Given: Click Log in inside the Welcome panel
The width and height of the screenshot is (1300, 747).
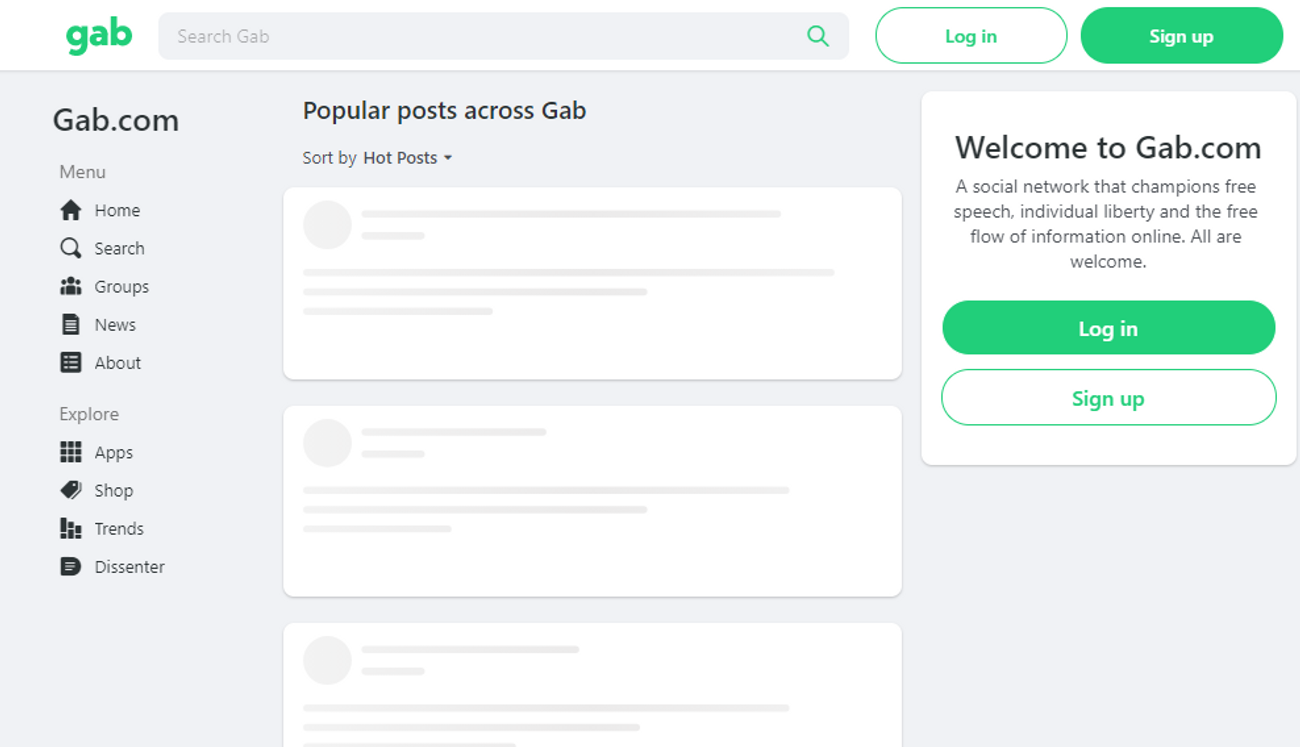Looking at the screenshot, I should tap(1108, 327).
